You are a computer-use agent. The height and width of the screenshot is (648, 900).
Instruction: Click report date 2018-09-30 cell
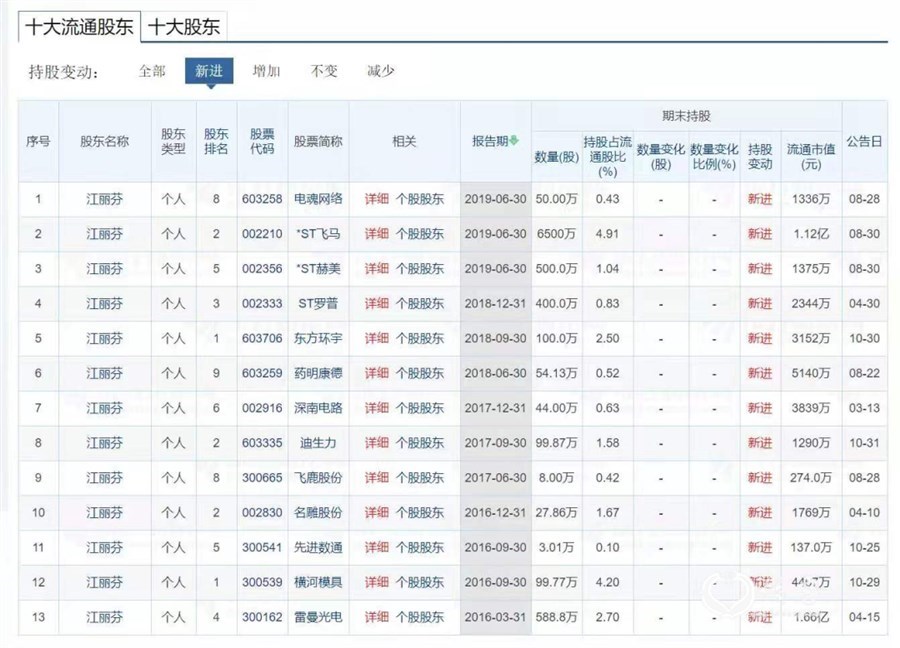(495, 339)
